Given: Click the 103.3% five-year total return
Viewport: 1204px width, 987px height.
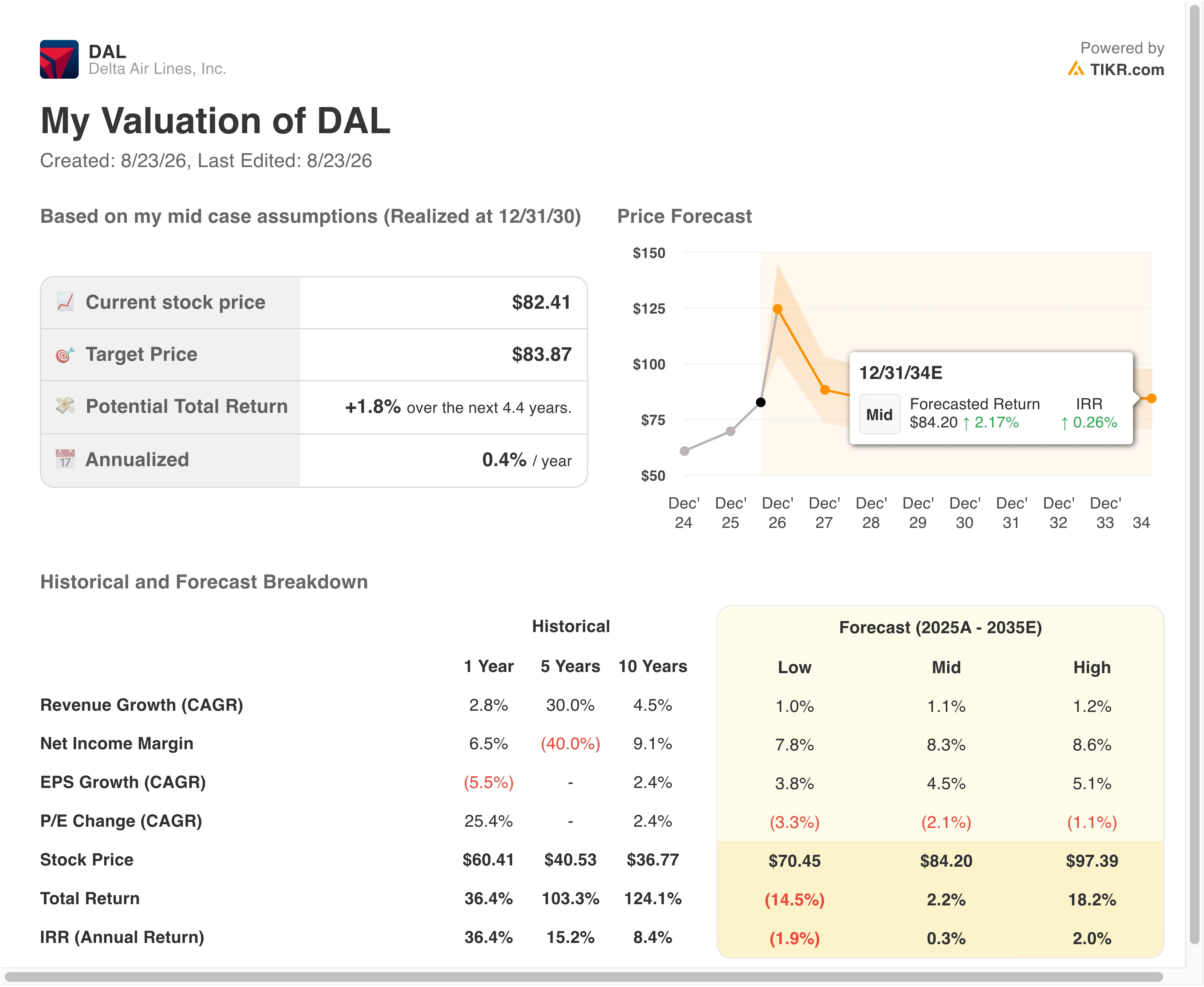Looking at the screenshot, I should [x=570, y=898].
